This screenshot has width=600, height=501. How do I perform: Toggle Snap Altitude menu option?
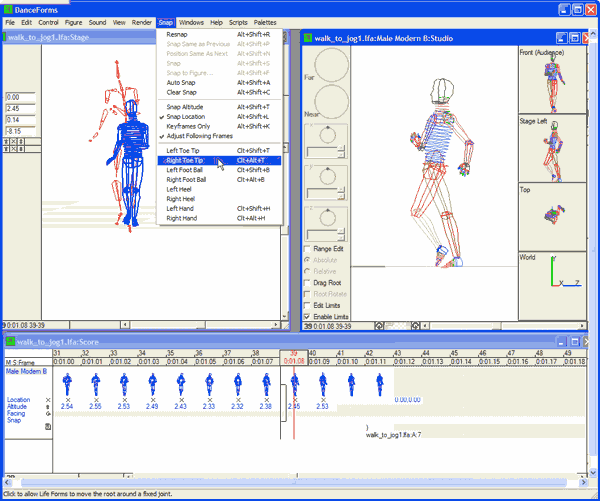point(187,106)
